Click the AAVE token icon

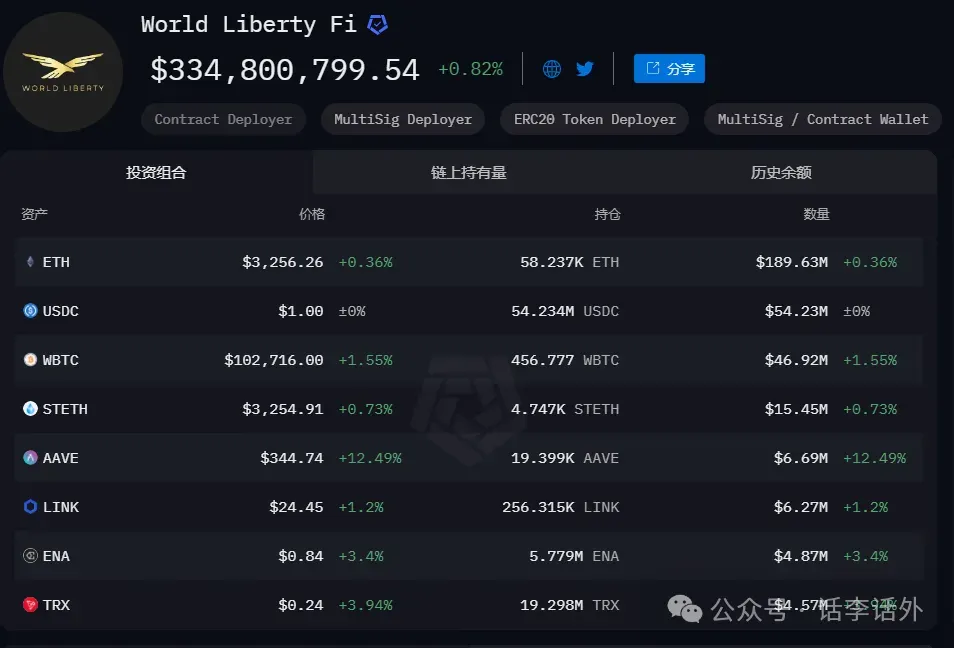pyautogui.click(x=30, y=458)
